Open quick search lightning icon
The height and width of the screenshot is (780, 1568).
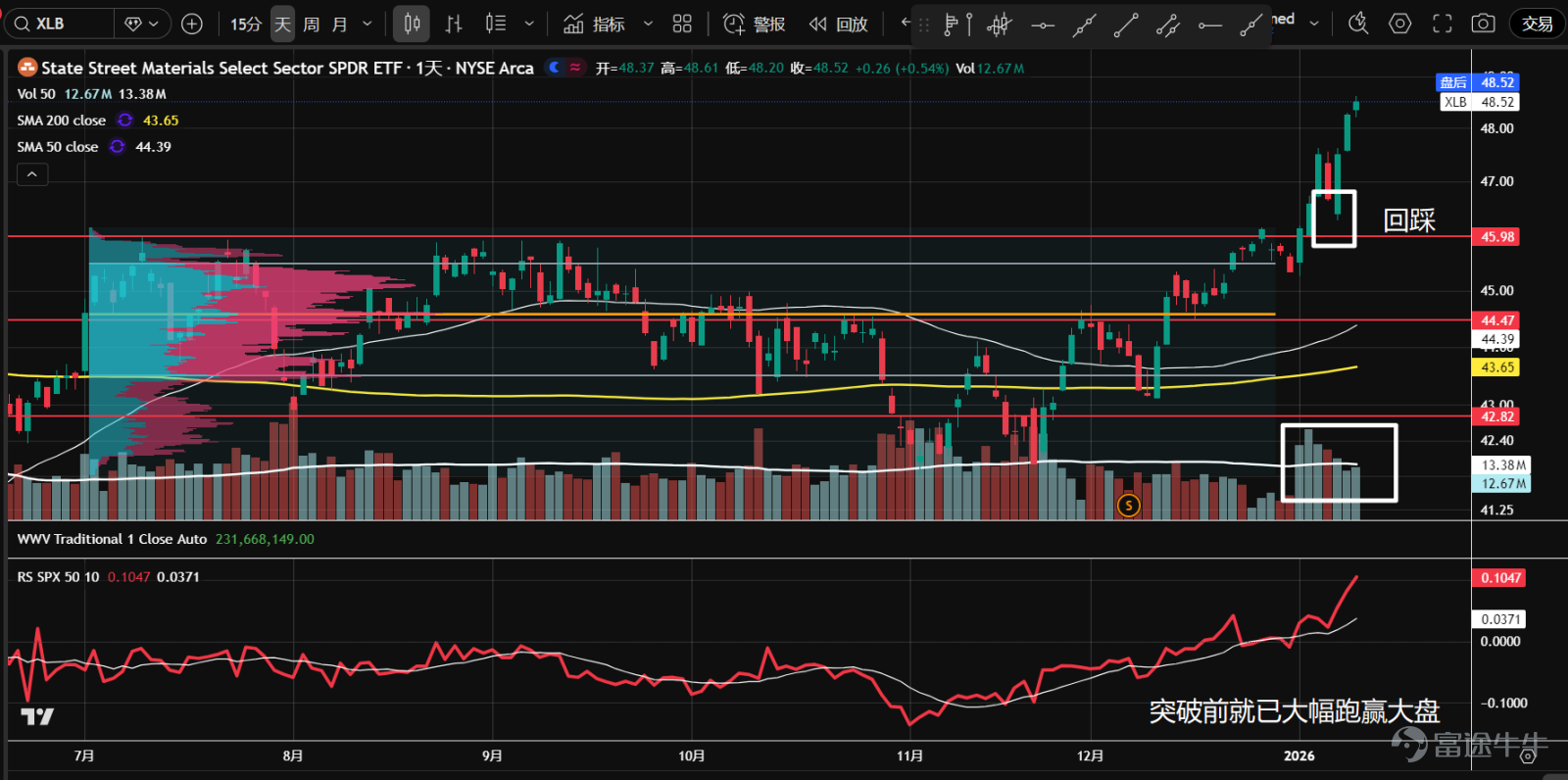pyautogui.click(x=1358, y=24)
